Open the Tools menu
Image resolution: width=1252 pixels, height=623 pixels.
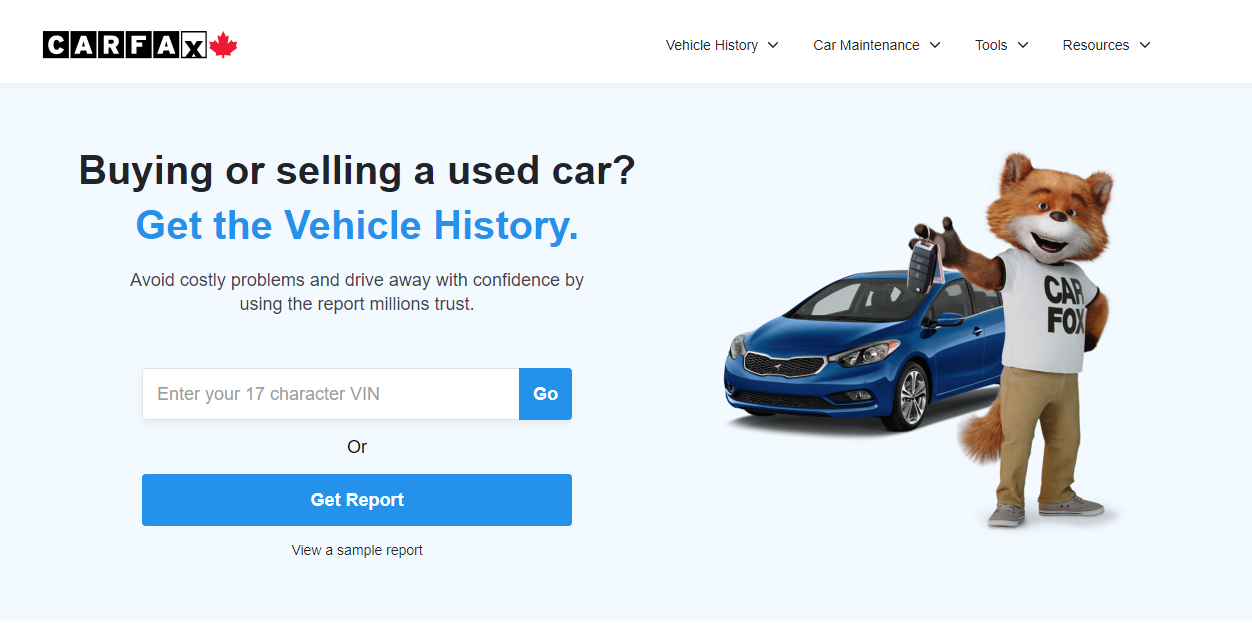click(991, 45)
